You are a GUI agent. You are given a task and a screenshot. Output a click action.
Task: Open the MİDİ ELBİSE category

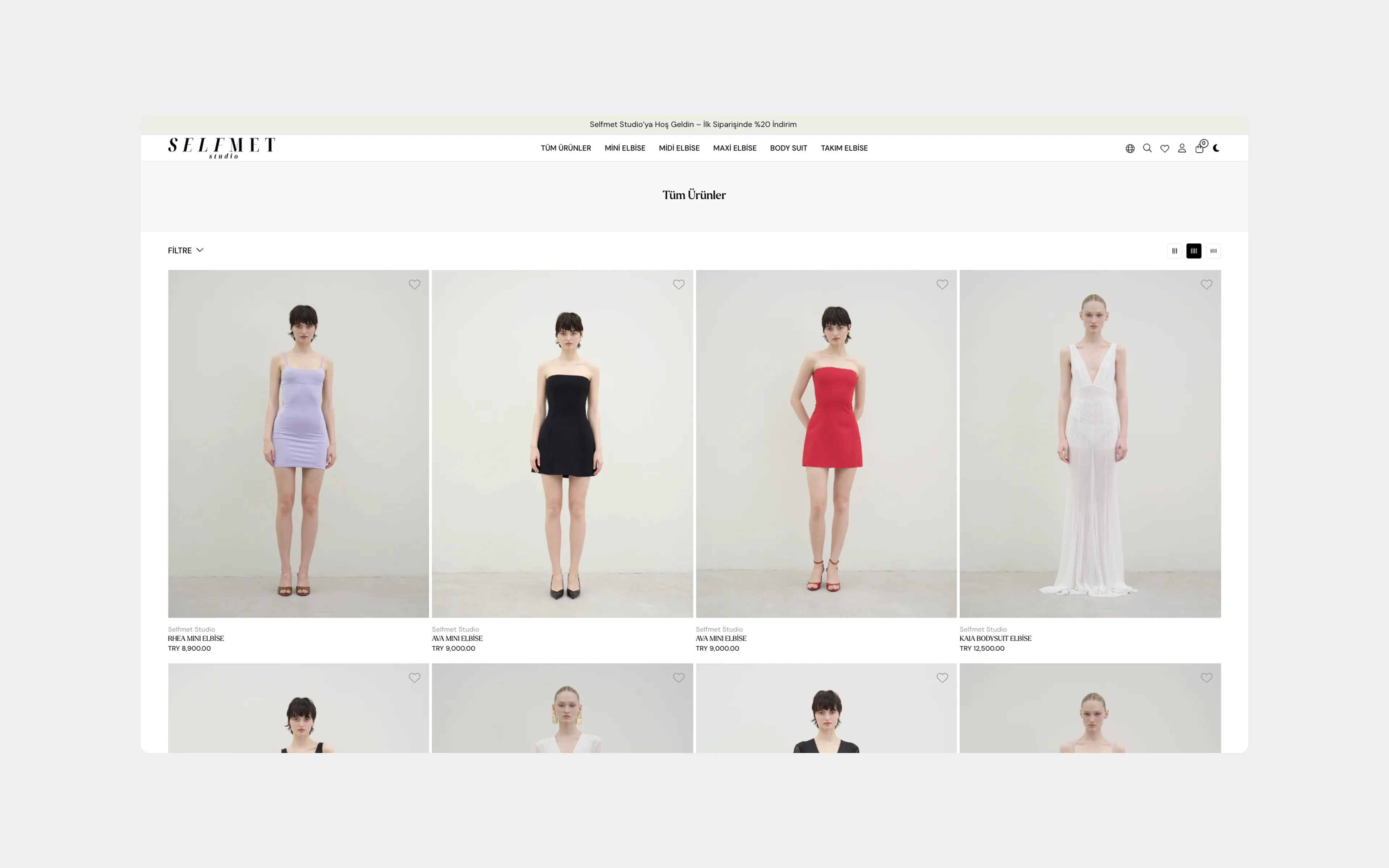click(679, 148)
